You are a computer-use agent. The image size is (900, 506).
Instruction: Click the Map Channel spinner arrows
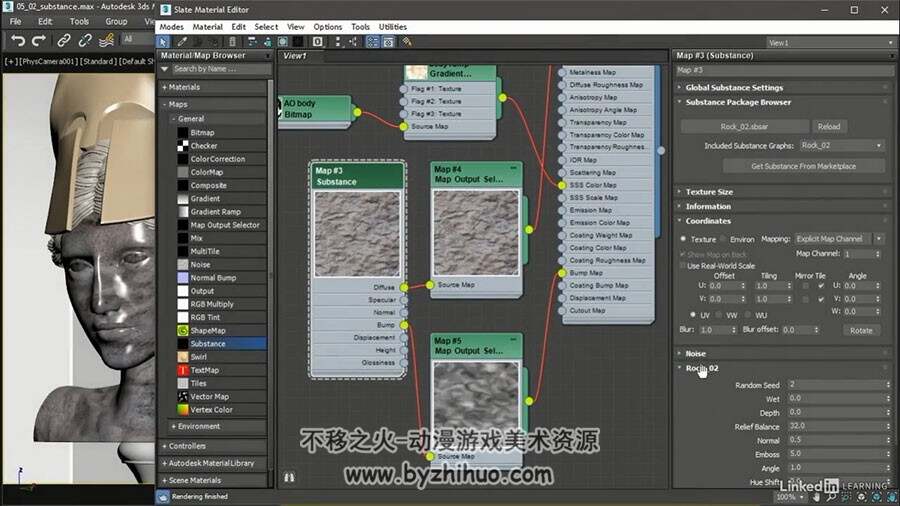pos(877,254)
